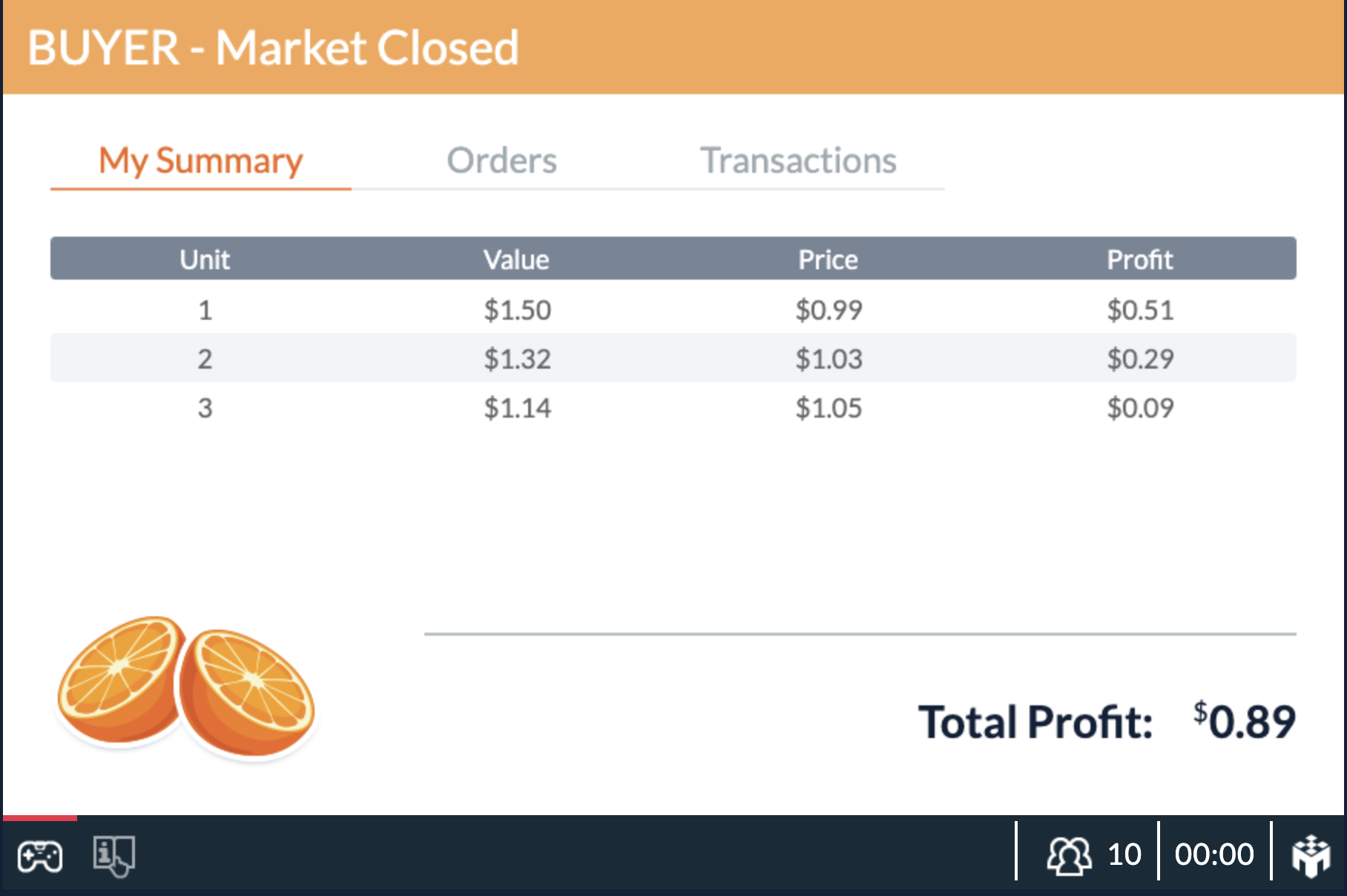Click the $0.51 profit cell
1347x896 pixels.
1140,309
